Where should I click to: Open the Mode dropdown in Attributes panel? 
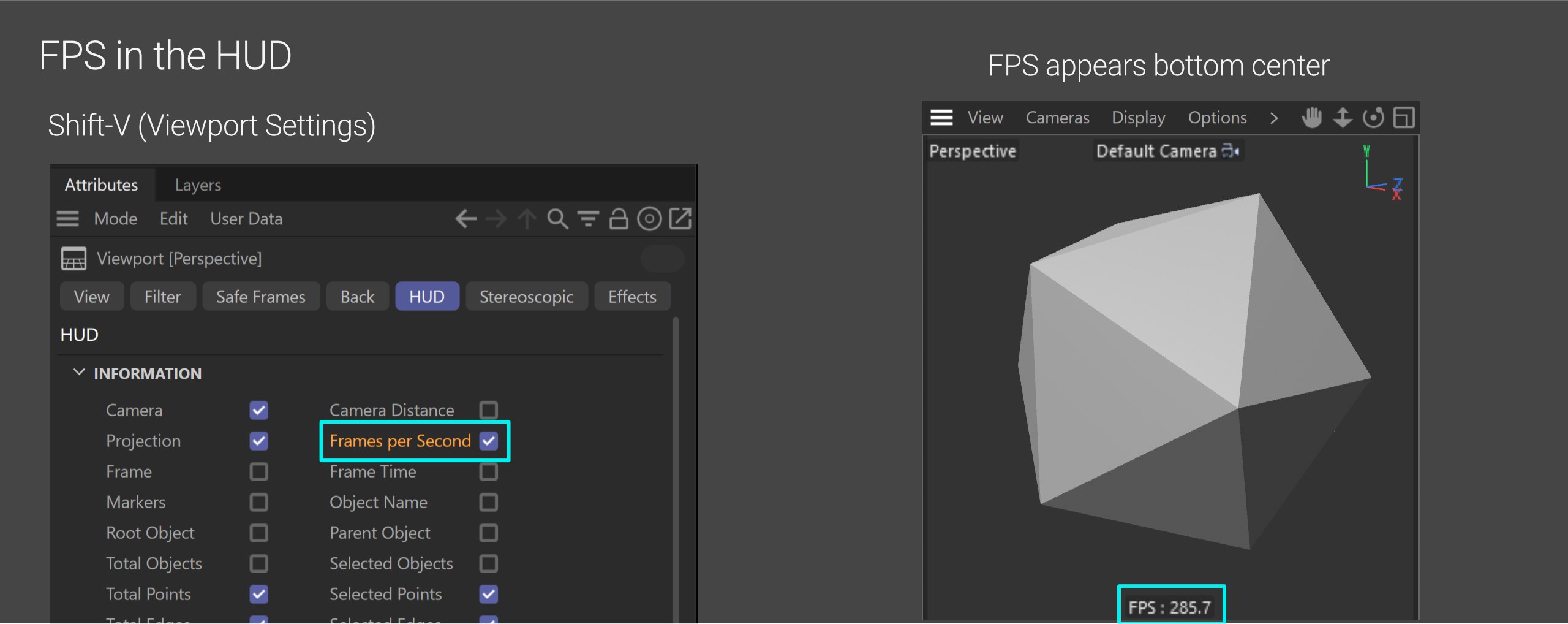(x=115, y=219)
